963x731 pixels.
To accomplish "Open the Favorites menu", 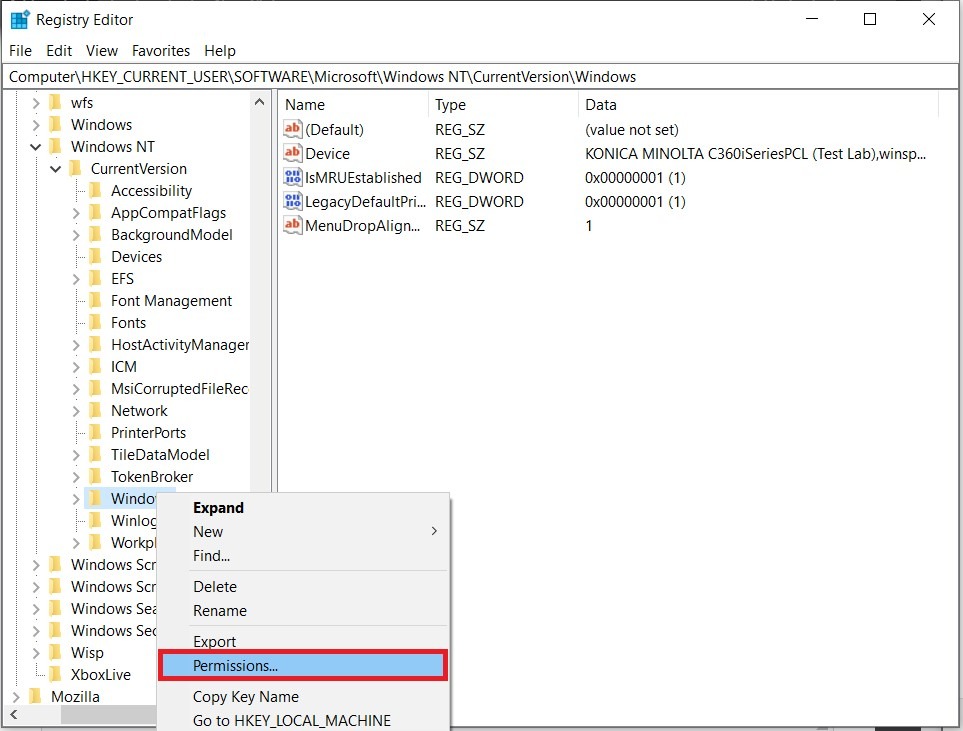I will click(x=160, y=50).
